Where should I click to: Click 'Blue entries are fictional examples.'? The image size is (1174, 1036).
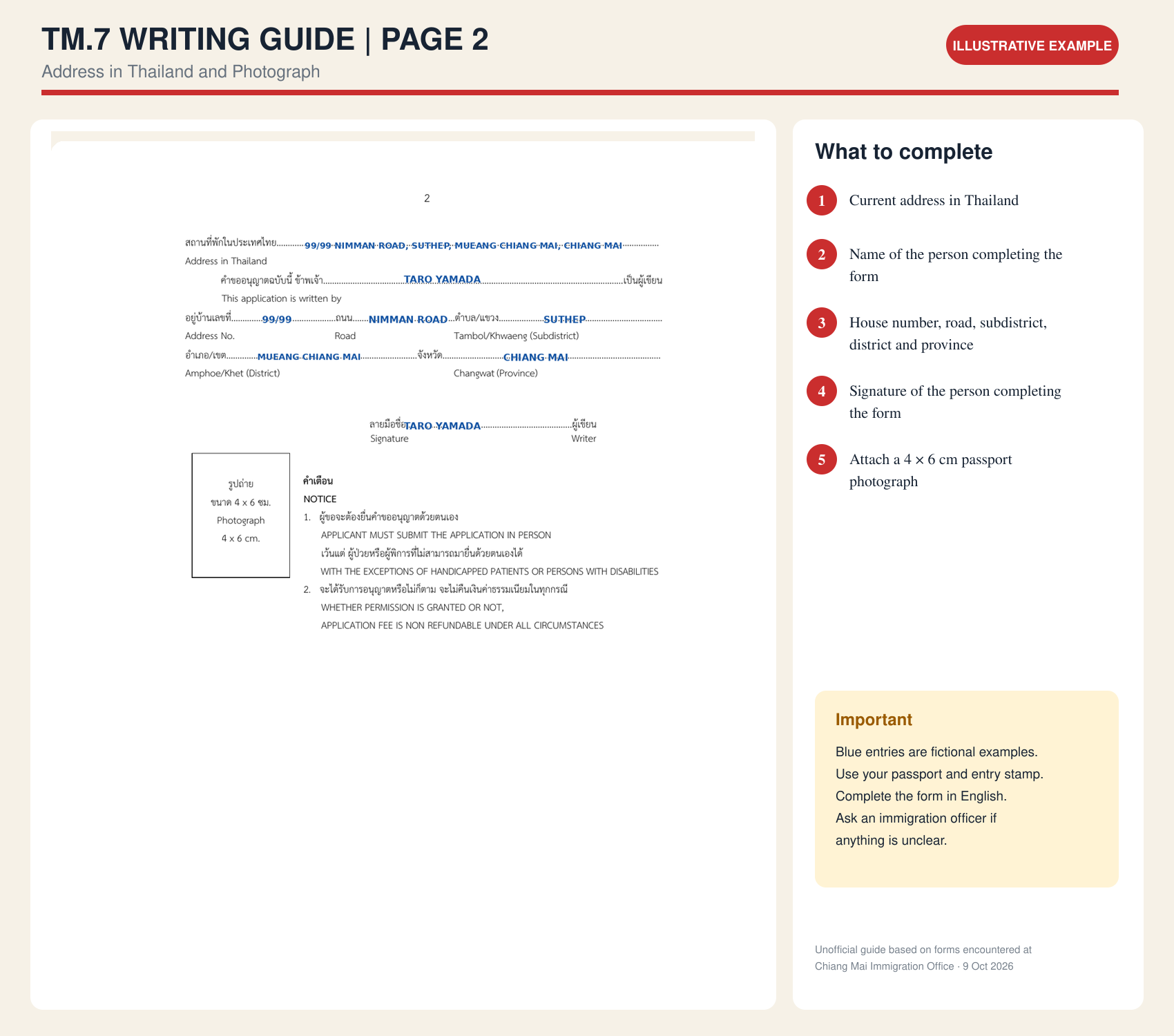(x=936, y=751)
